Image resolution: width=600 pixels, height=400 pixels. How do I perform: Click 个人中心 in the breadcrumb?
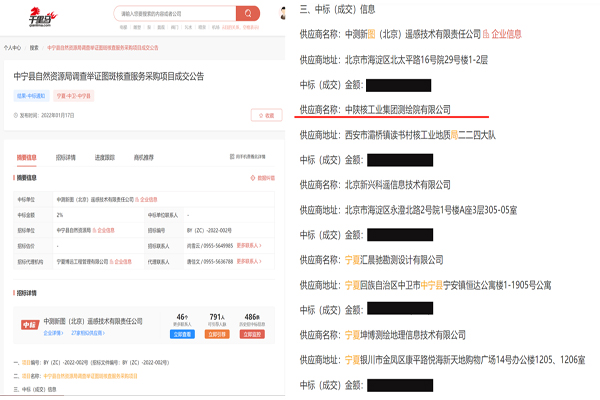12,47
